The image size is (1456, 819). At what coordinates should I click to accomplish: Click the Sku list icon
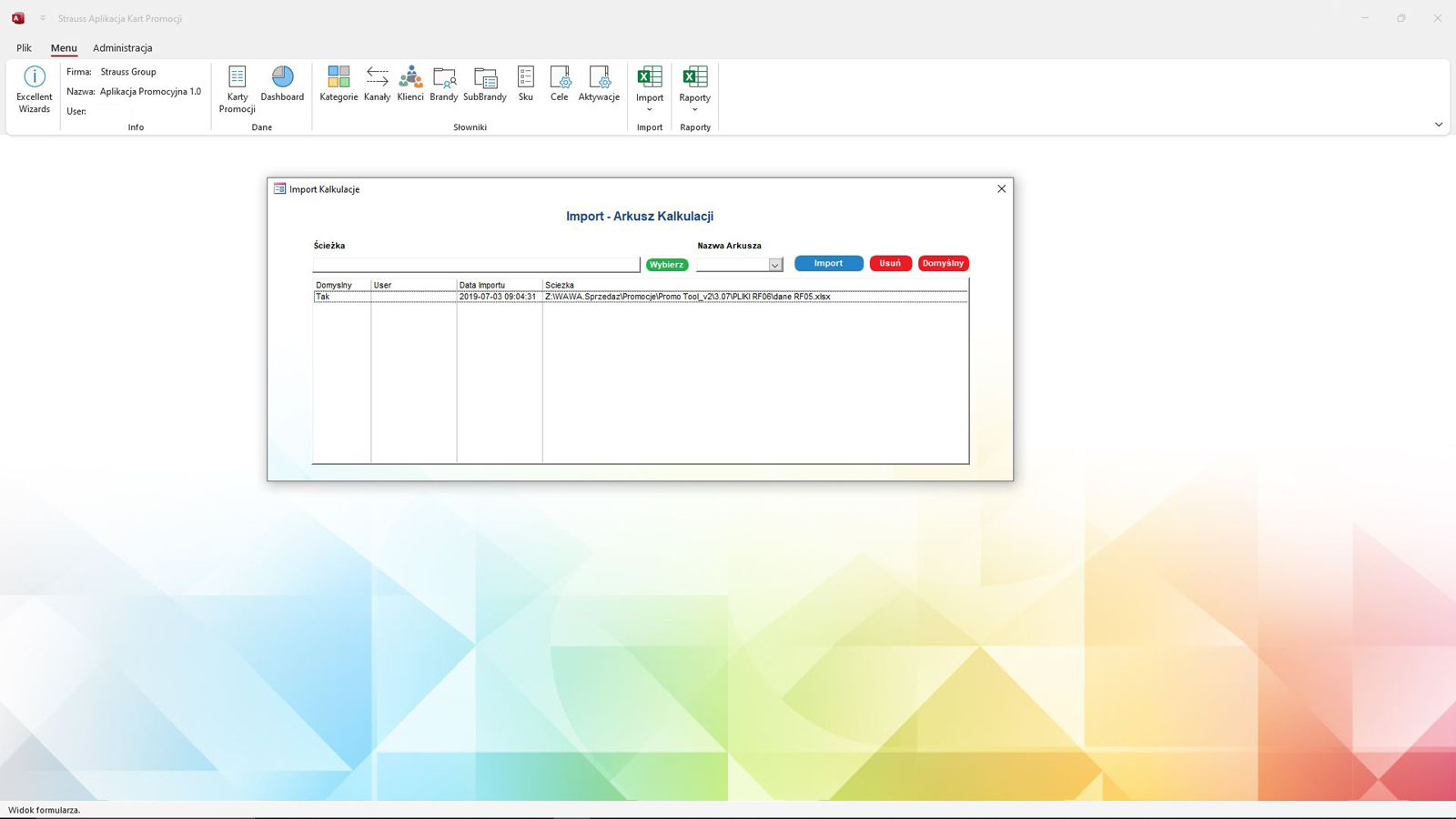coord(526,83)
